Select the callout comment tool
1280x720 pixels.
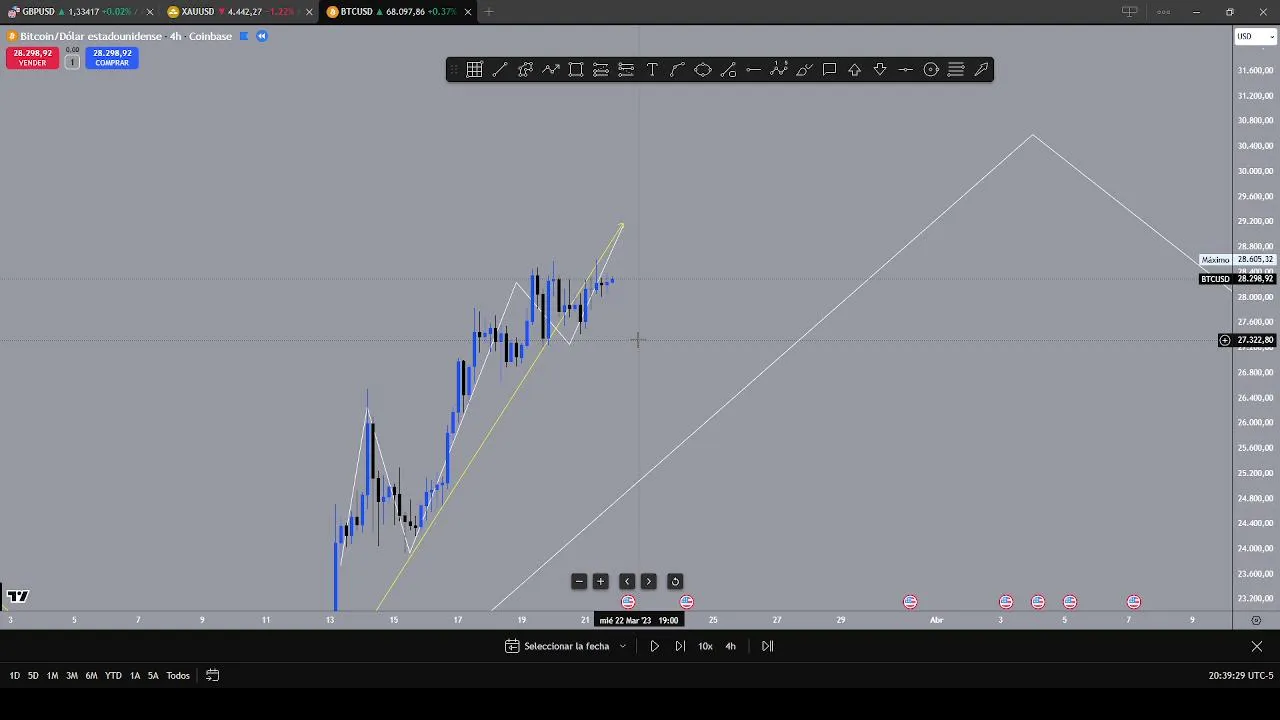pyautogui.click(x=829, y=69)
